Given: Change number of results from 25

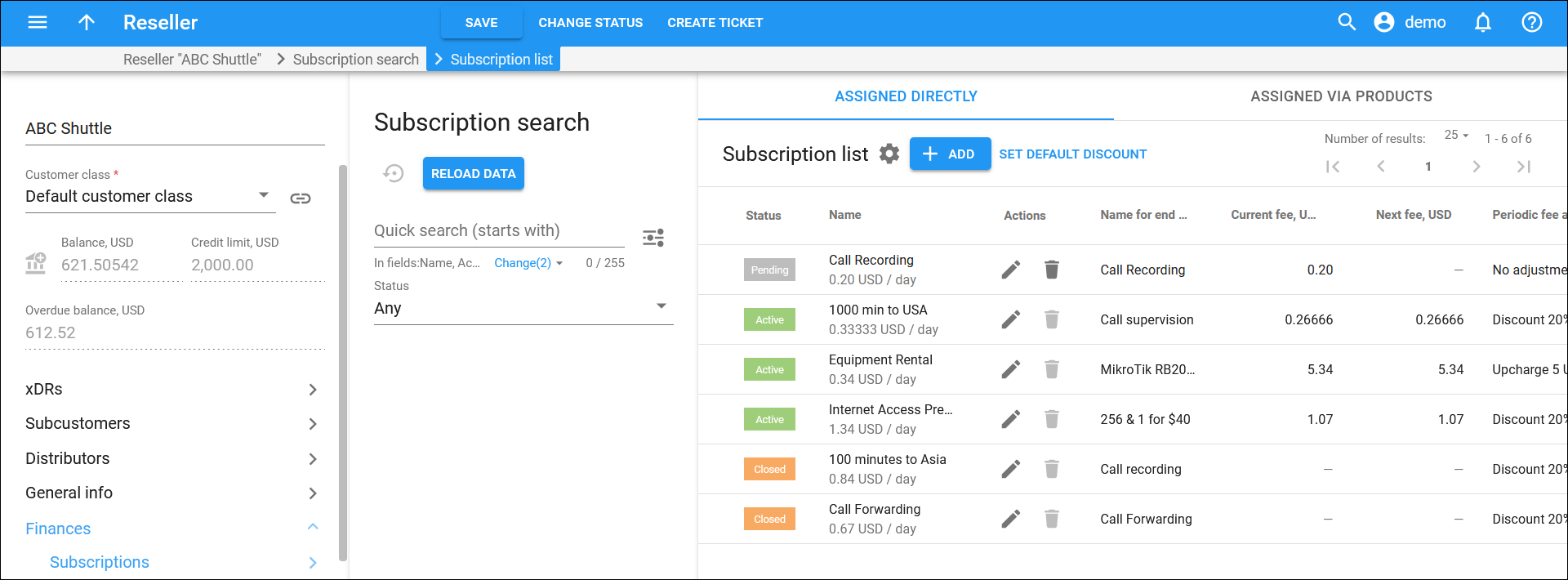Looking at the screenshot, I should pyautogui.click(x=1456, y=135).
